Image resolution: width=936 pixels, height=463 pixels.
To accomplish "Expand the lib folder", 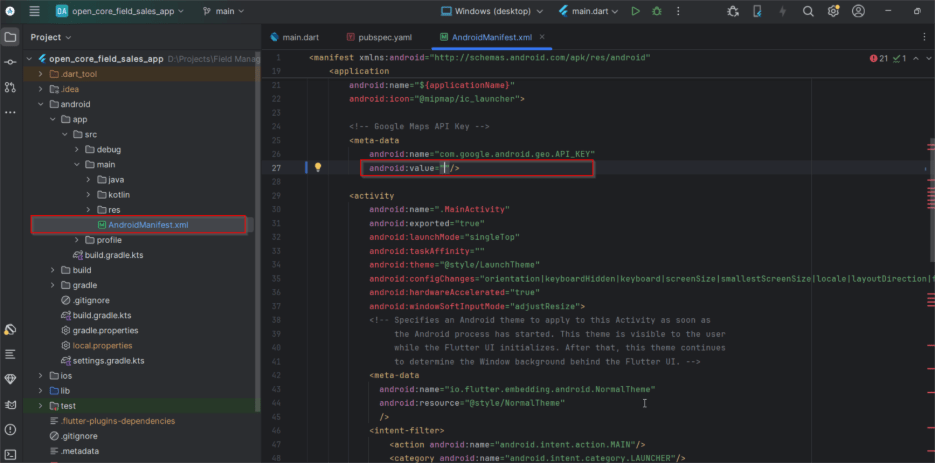I will [x=41, y=391].
